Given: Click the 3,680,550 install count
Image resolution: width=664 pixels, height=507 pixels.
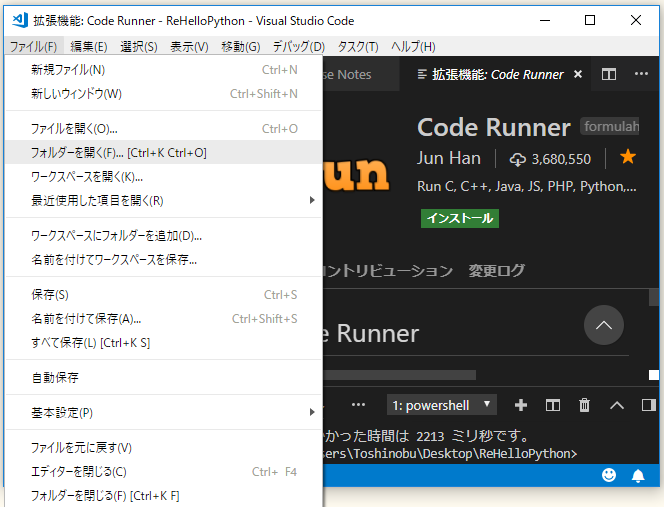Looking at the screenshot, I should point(561,159).
